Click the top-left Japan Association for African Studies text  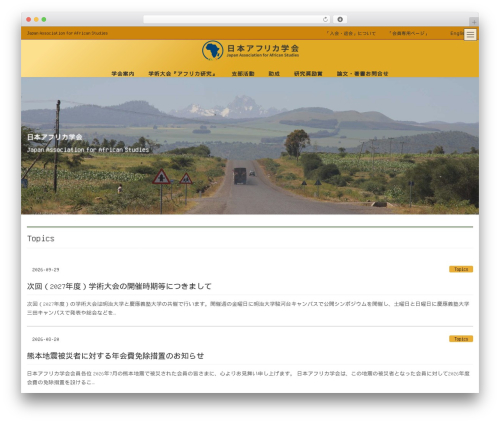(x=67, y=33)
